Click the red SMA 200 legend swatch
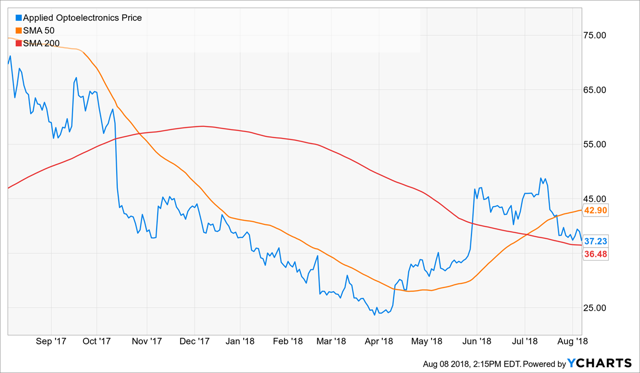 coord(18,43)
